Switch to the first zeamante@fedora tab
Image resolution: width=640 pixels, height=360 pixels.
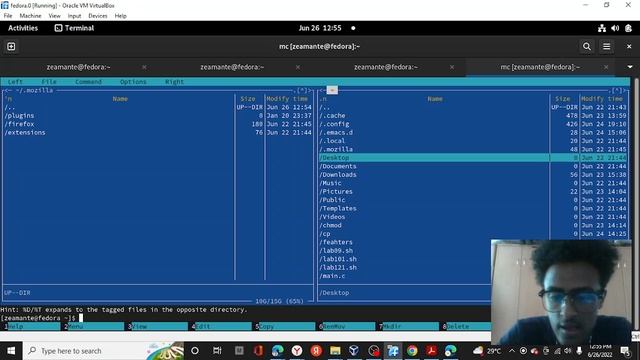pyautogui.click(x=78, y=67)
